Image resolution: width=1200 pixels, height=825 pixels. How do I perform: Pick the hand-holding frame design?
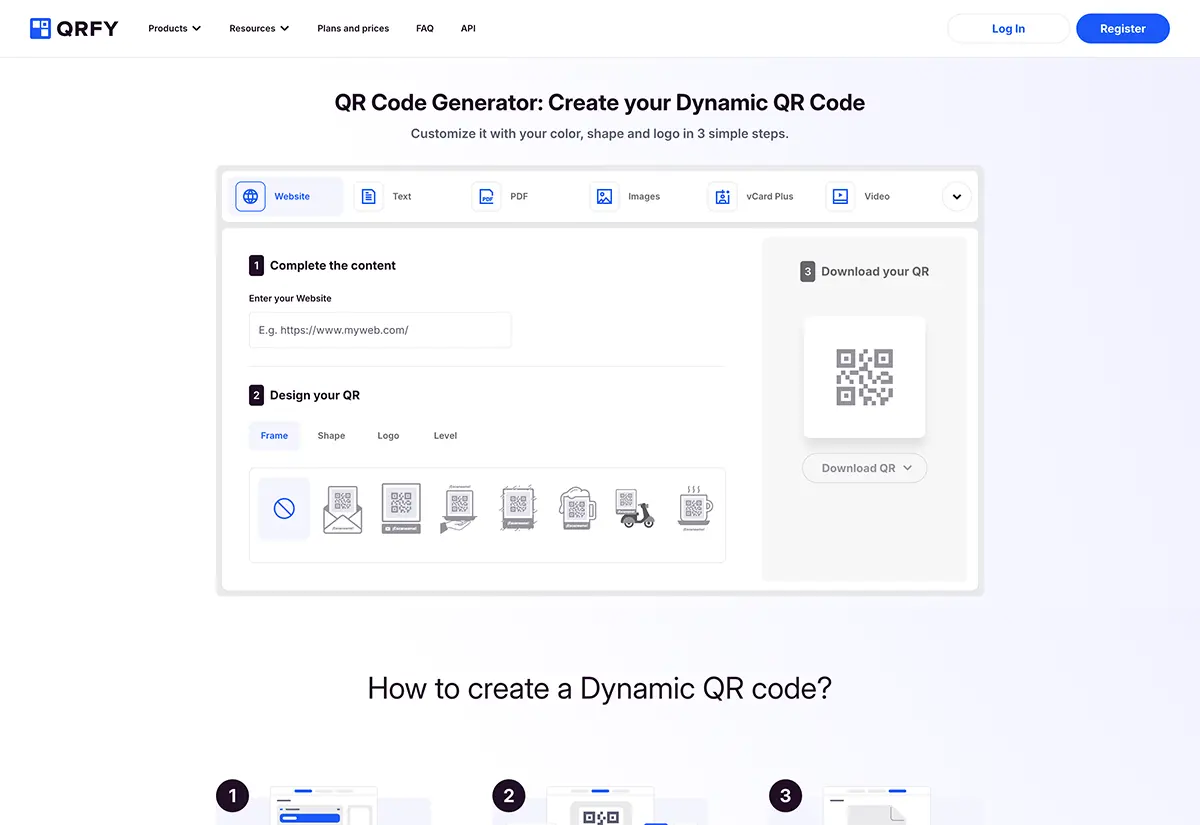(459, 509)
